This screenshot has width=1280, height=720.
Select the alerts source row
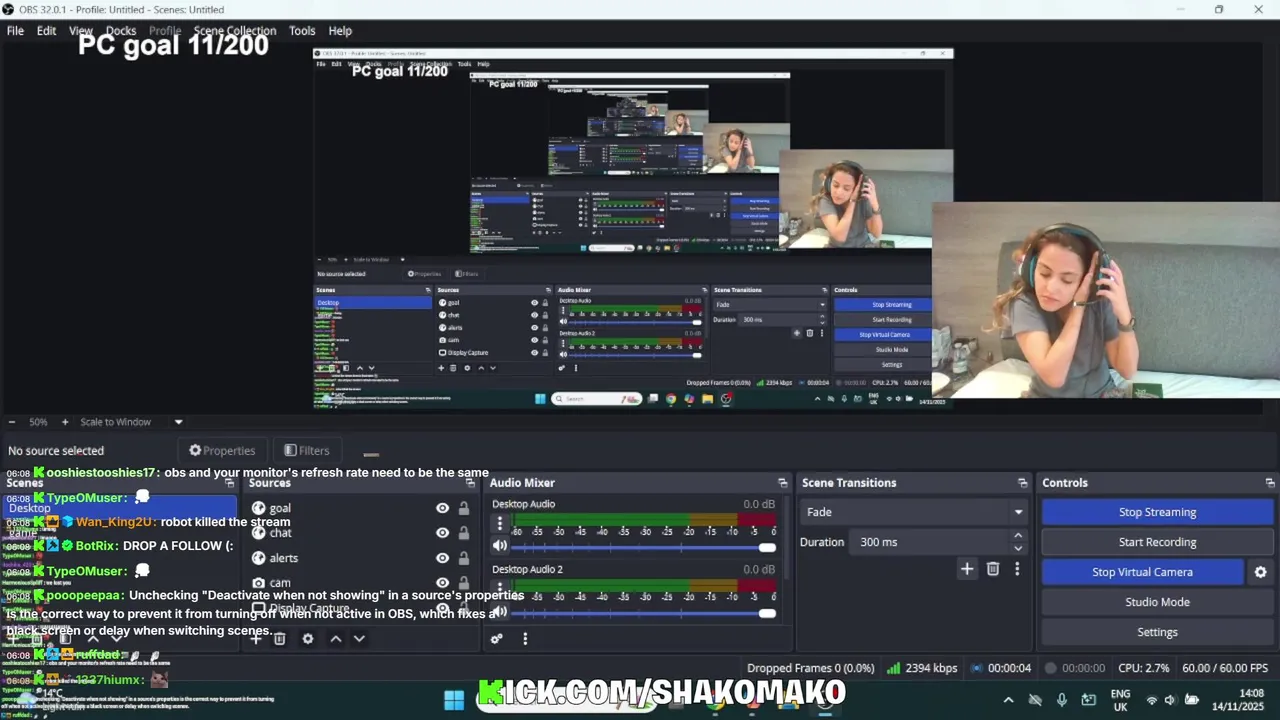tap(358, 558)
